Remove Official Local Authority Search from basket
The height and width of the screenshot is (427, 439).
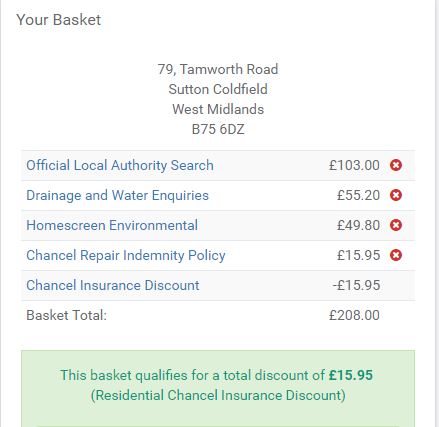tap(396, 165)
